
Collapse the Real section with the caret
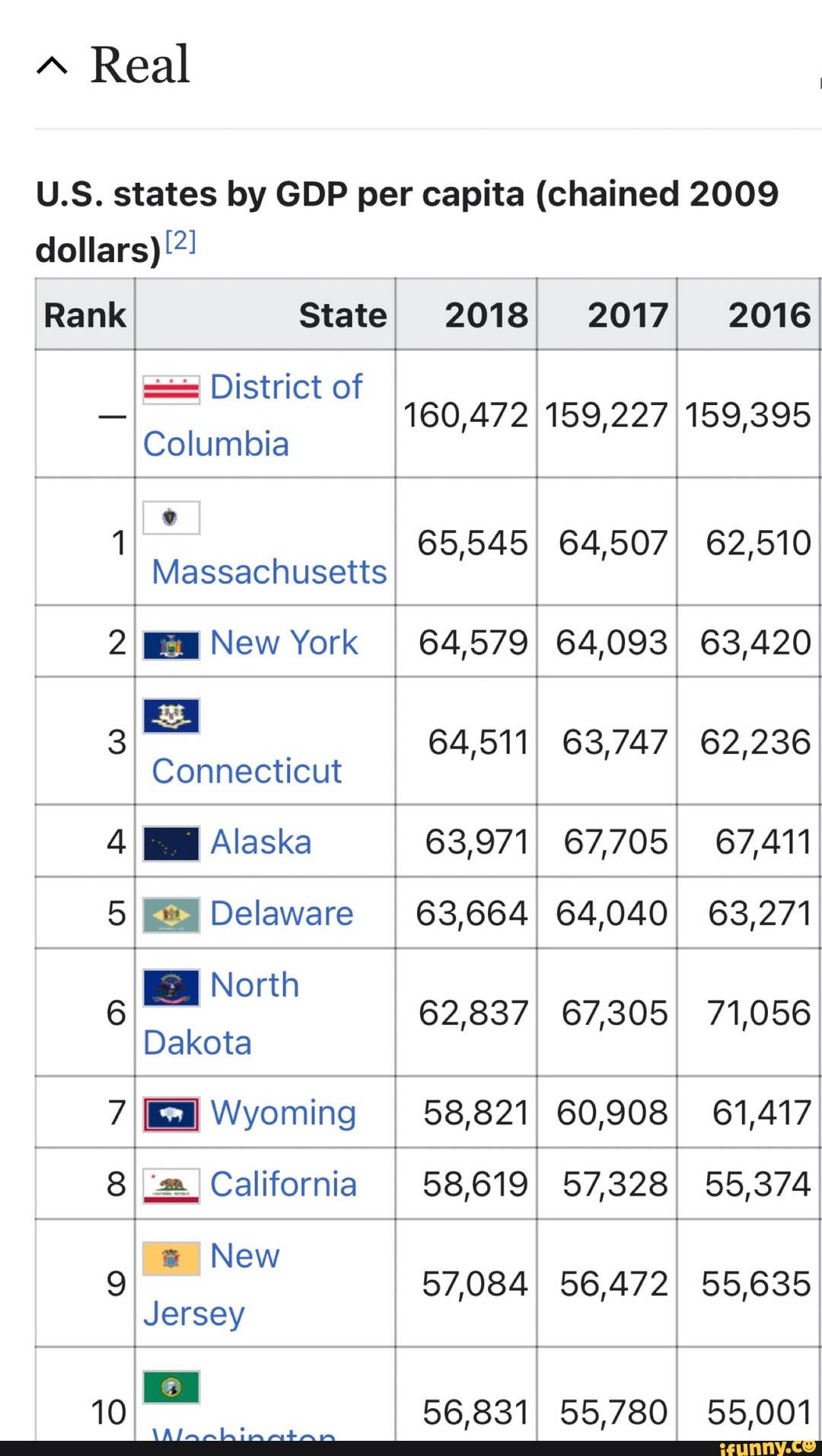[50, 67]
